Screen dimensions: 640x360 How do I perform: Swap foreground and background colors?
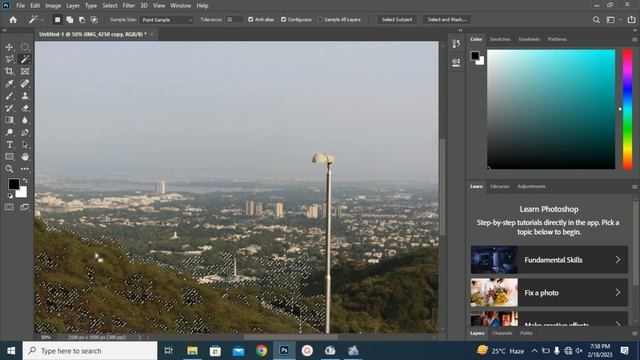[x=25, y=180]
